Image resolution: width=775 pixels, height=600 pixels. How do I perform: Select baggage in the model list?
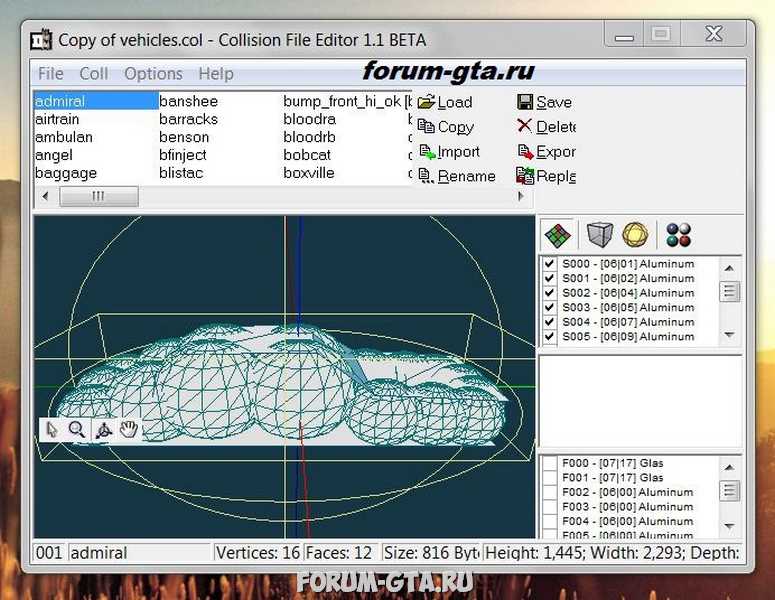click(66, 173)
